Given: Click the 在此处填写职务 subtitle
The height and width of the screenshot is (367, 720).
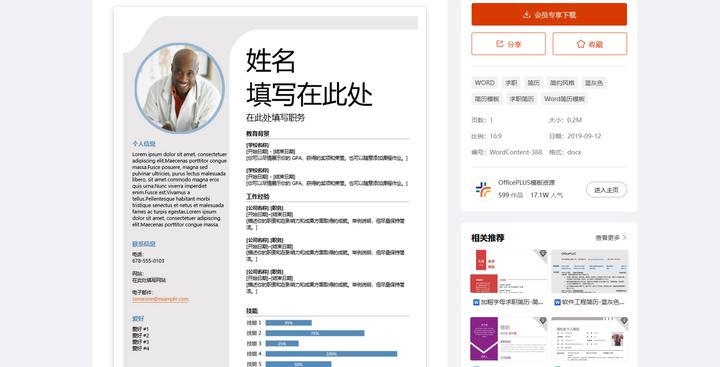Looking at the screenshot, I should (x=276, y=118).
